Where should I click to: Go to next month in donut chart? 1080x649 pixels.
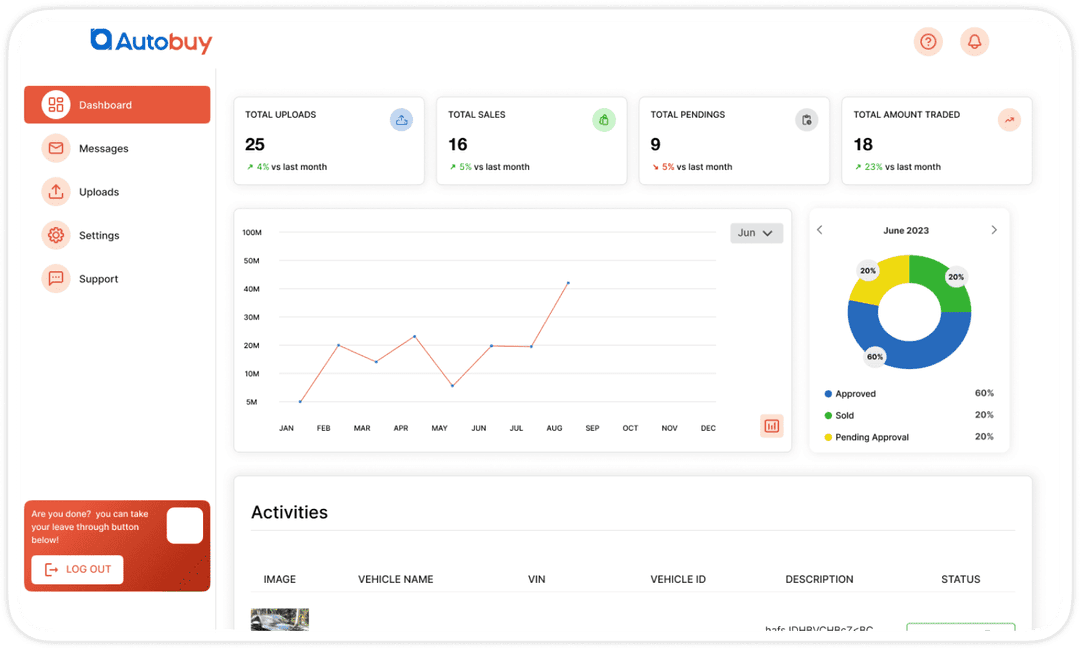tap(994, 229)
